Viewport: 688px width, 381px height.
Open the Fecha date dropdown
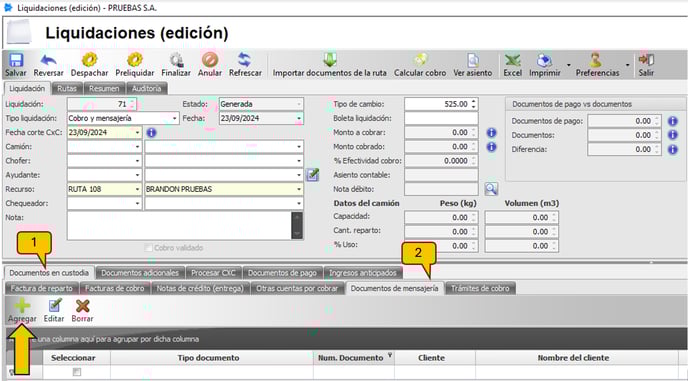click(x=299, y=119)
